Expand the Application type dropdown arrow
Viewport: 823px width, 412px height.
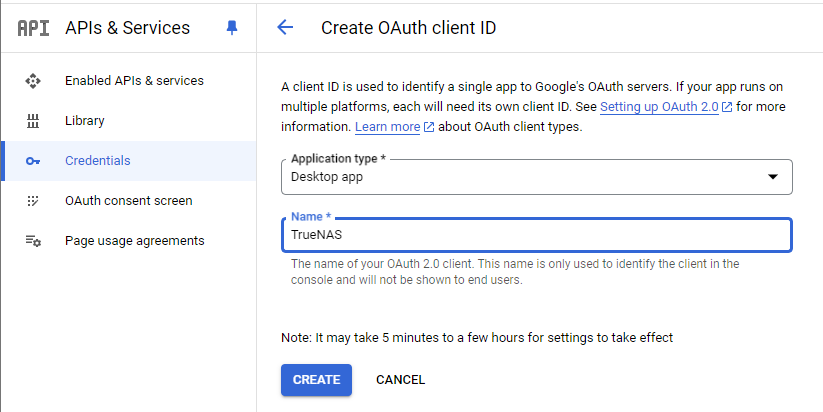point(772,177)
